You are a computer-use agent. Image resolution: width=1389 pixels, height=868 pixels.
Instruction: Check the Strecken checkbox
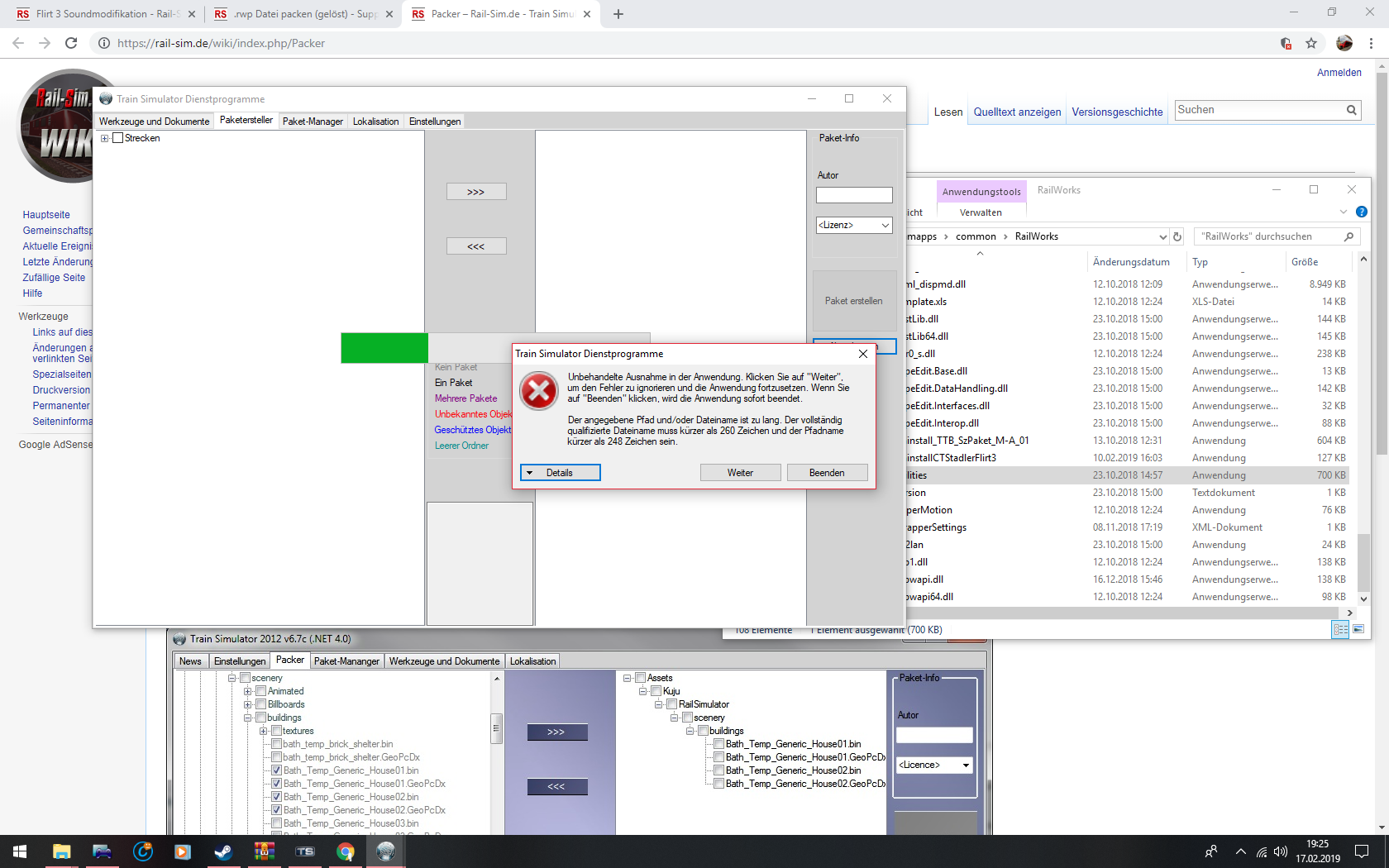118,138
